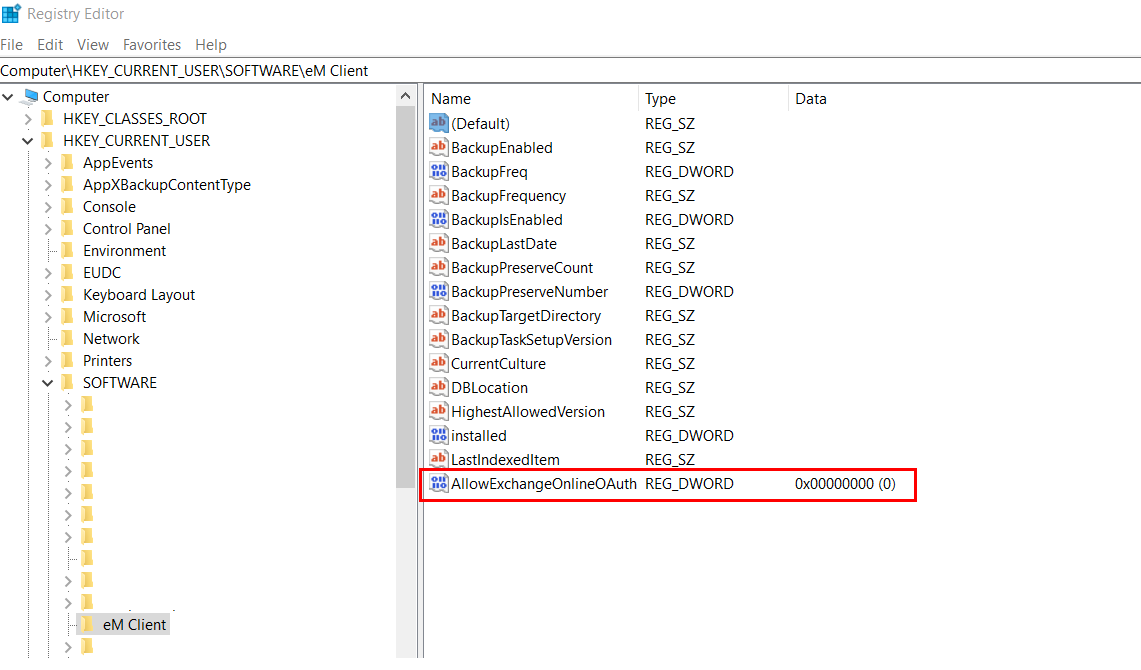Screen dimensions: 1141x670
Task: Select the CurrentCulture value name
Action: pos(498,363)
